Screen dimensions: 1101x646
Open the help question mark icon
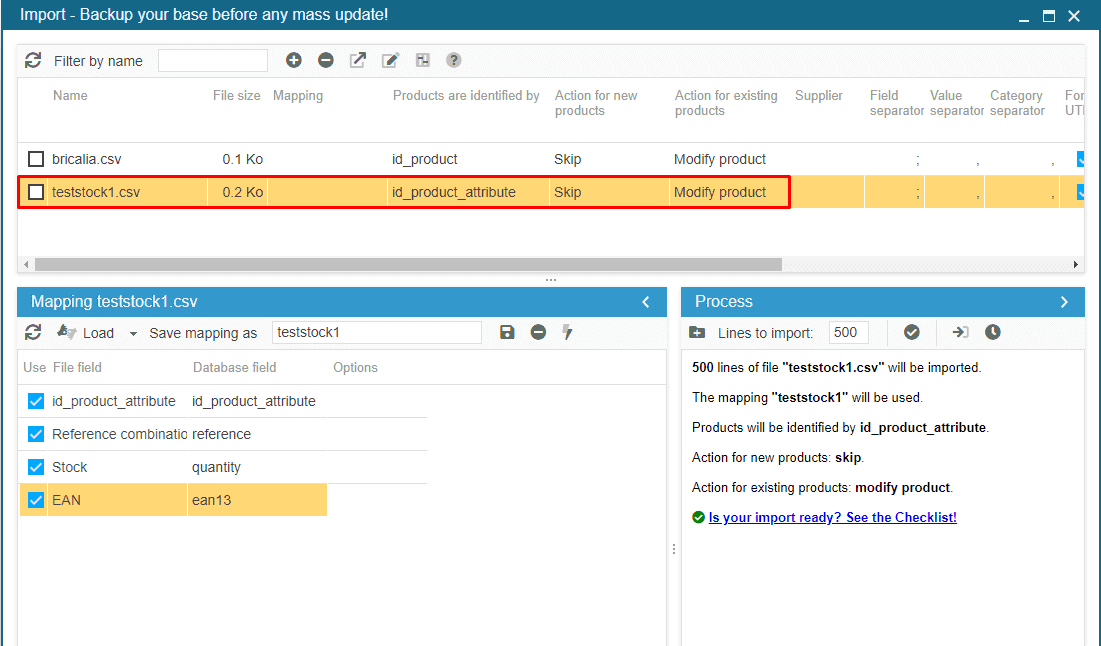[454, 60]
